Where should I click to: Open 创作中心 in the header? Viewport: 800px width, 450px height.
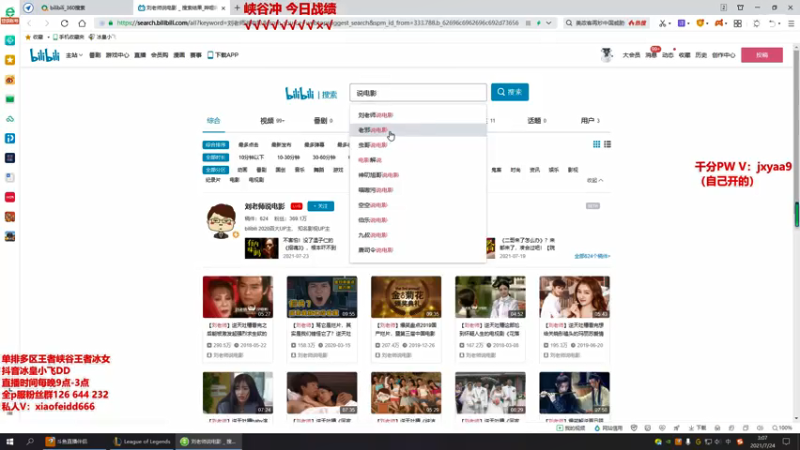pos(723,55)
